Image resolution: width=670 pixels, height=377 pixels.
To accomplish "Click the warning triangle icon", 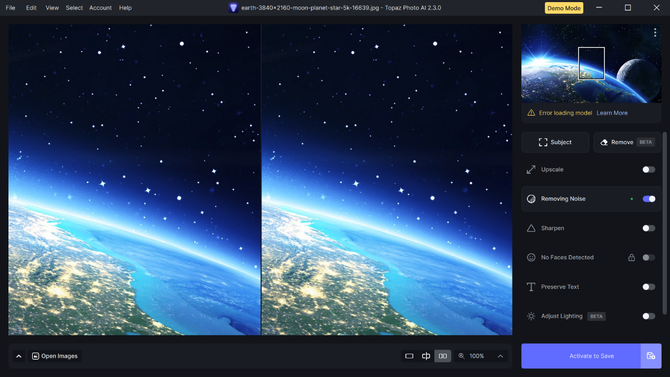I will click(x=531, y=113).
